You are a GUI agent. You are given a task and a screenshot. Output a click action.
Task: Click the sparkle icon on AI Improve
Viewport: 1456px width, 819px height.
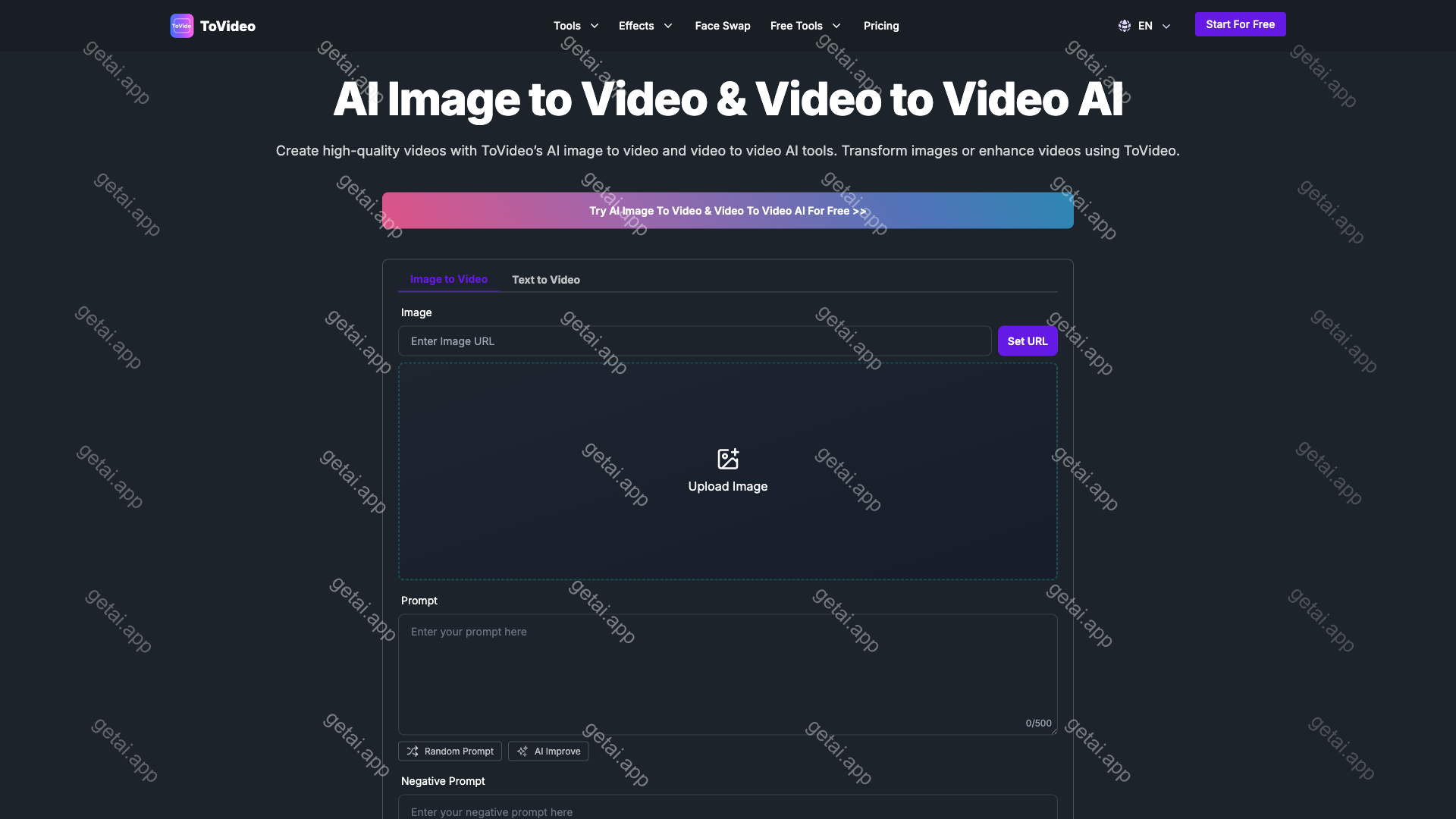pyautogui.click(x=522, y=751)
